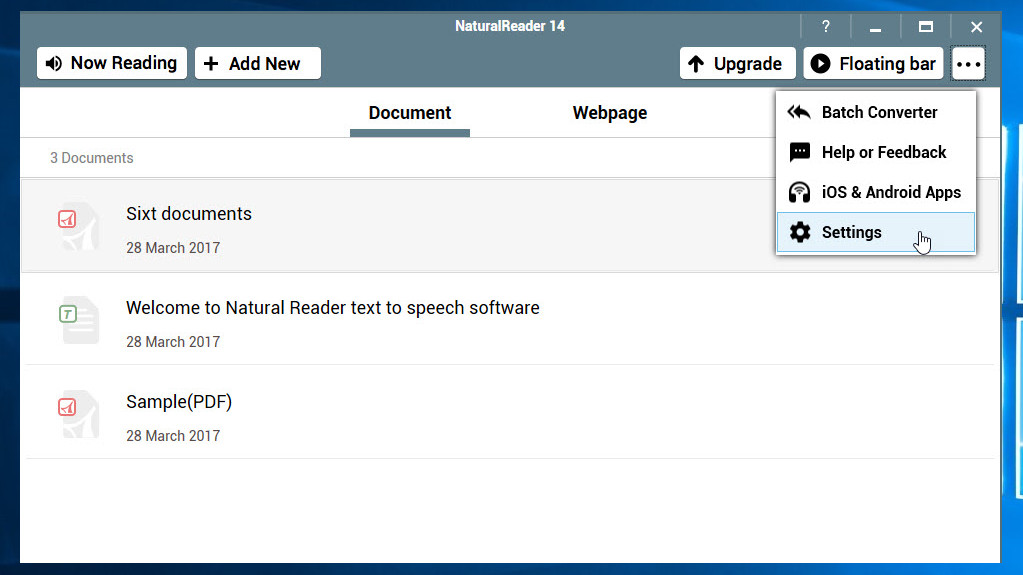Click the Add New button
This screenshot has width=1023, height=575.
tap(258, 63)
